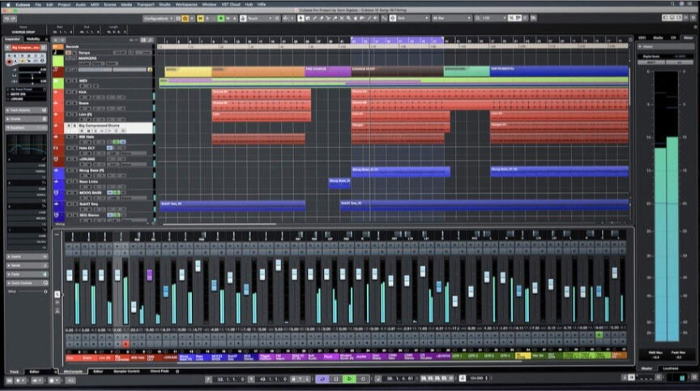Select the yellow arranger part at song start

click(x=188, y=71)
